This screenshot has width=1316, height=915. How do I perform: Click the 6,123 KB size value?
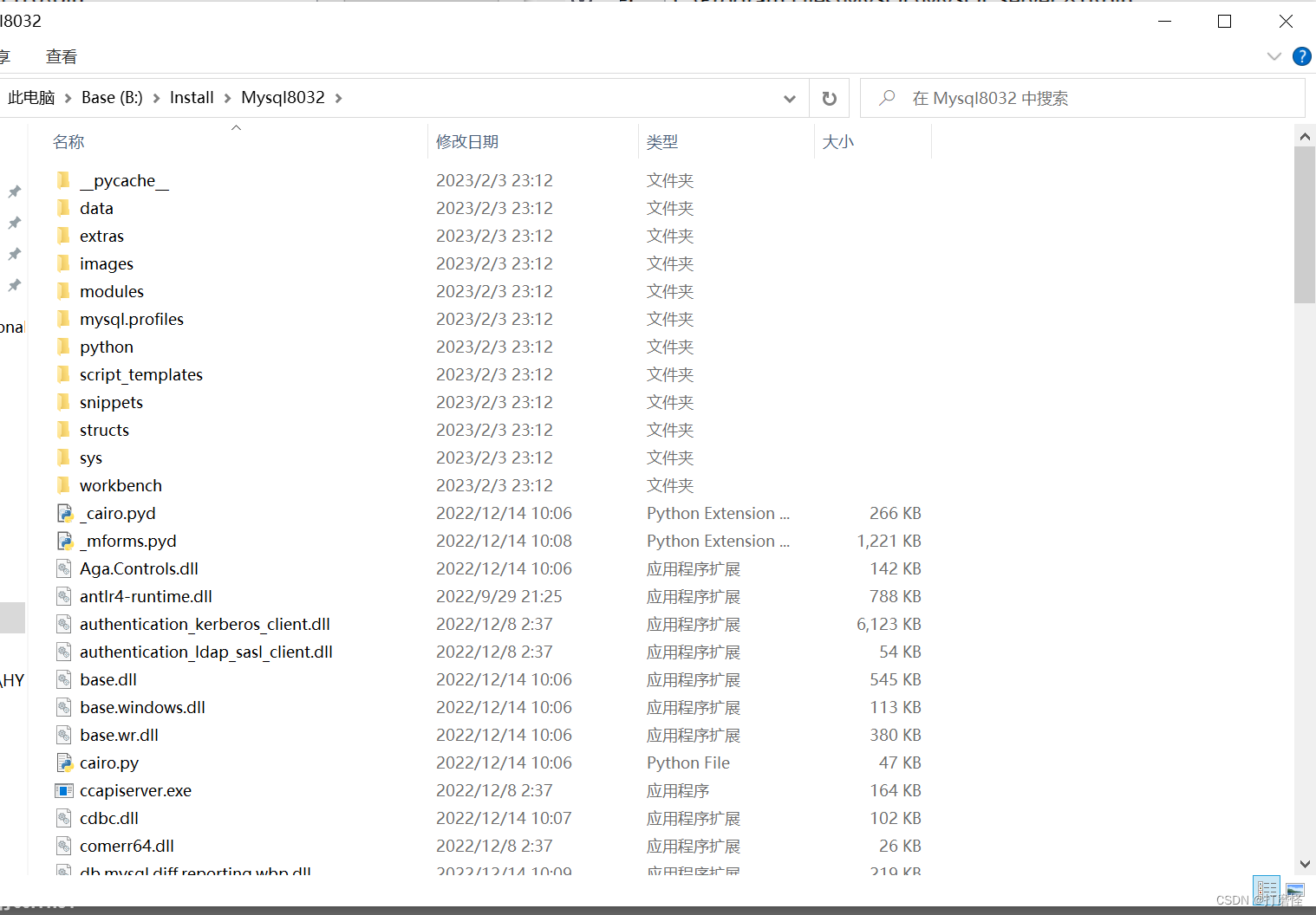tap(889, 624)
